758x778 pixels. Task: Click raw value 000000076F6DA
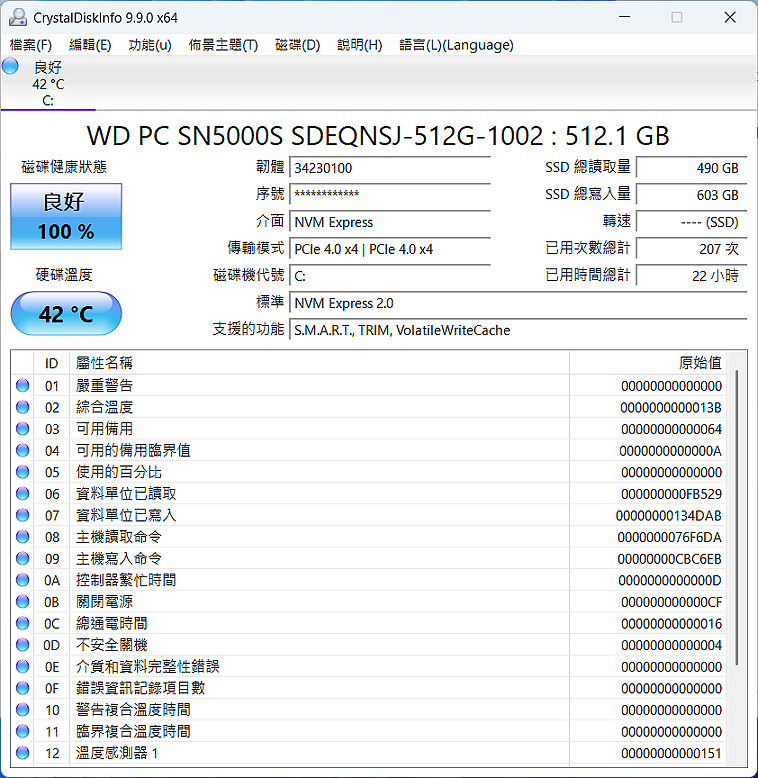click(x=669, y=537)
